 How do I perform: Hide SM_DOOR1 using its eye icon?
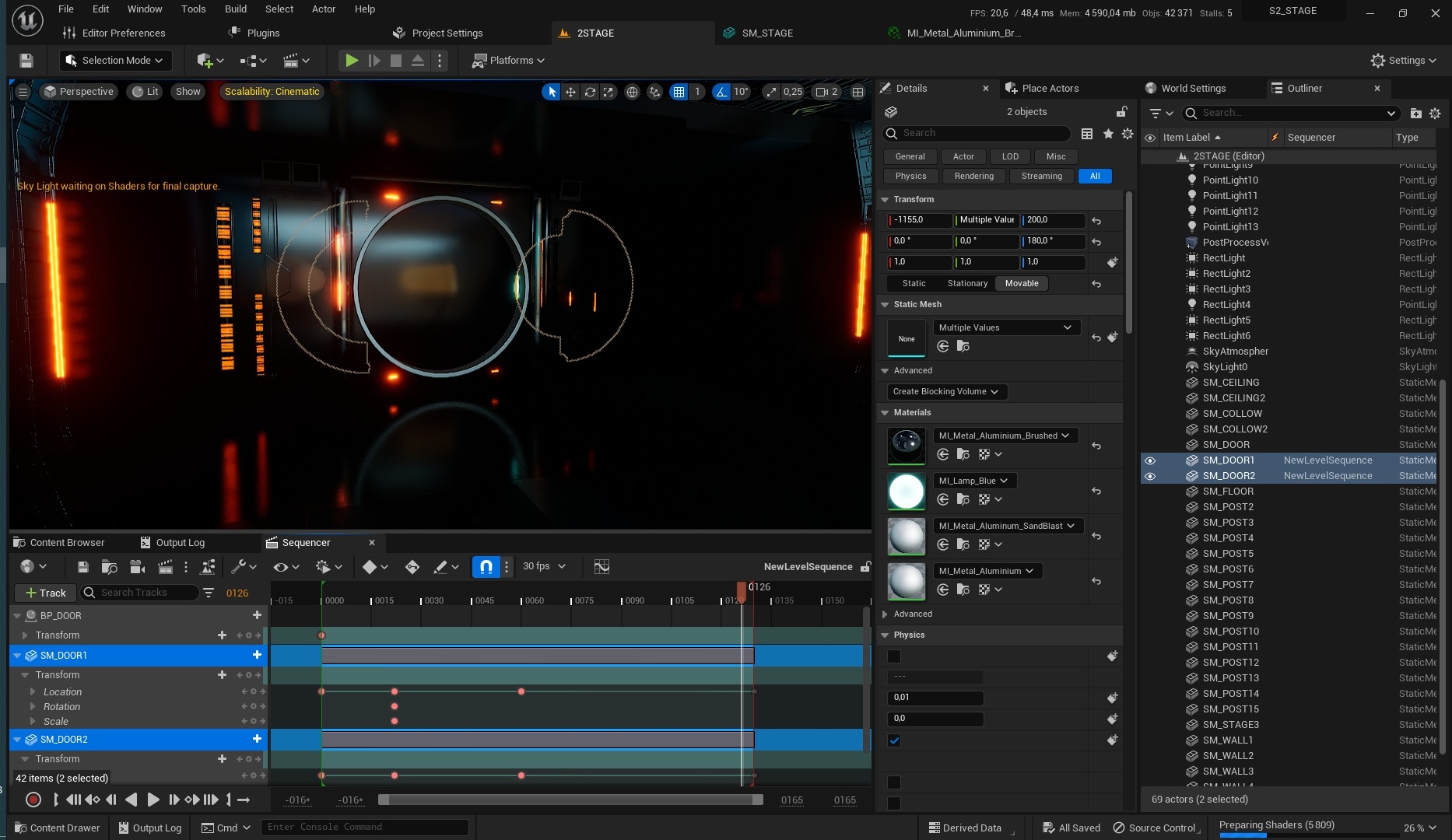[x=1150, y=460]
